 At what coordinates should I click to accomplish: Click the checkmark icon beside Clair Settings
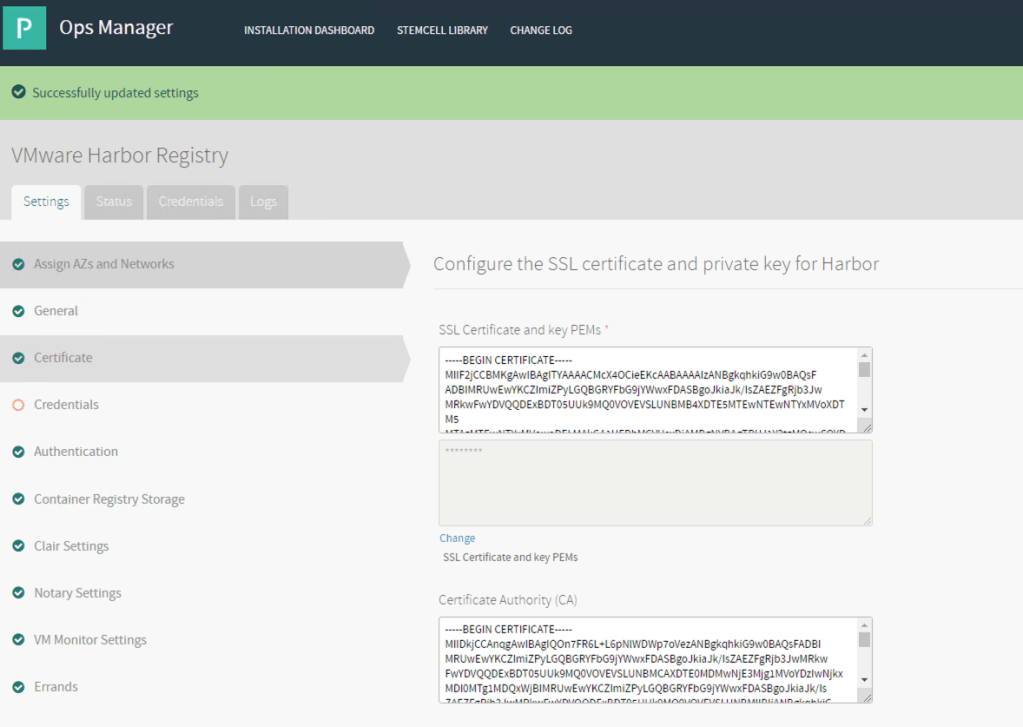click(18, 546)
